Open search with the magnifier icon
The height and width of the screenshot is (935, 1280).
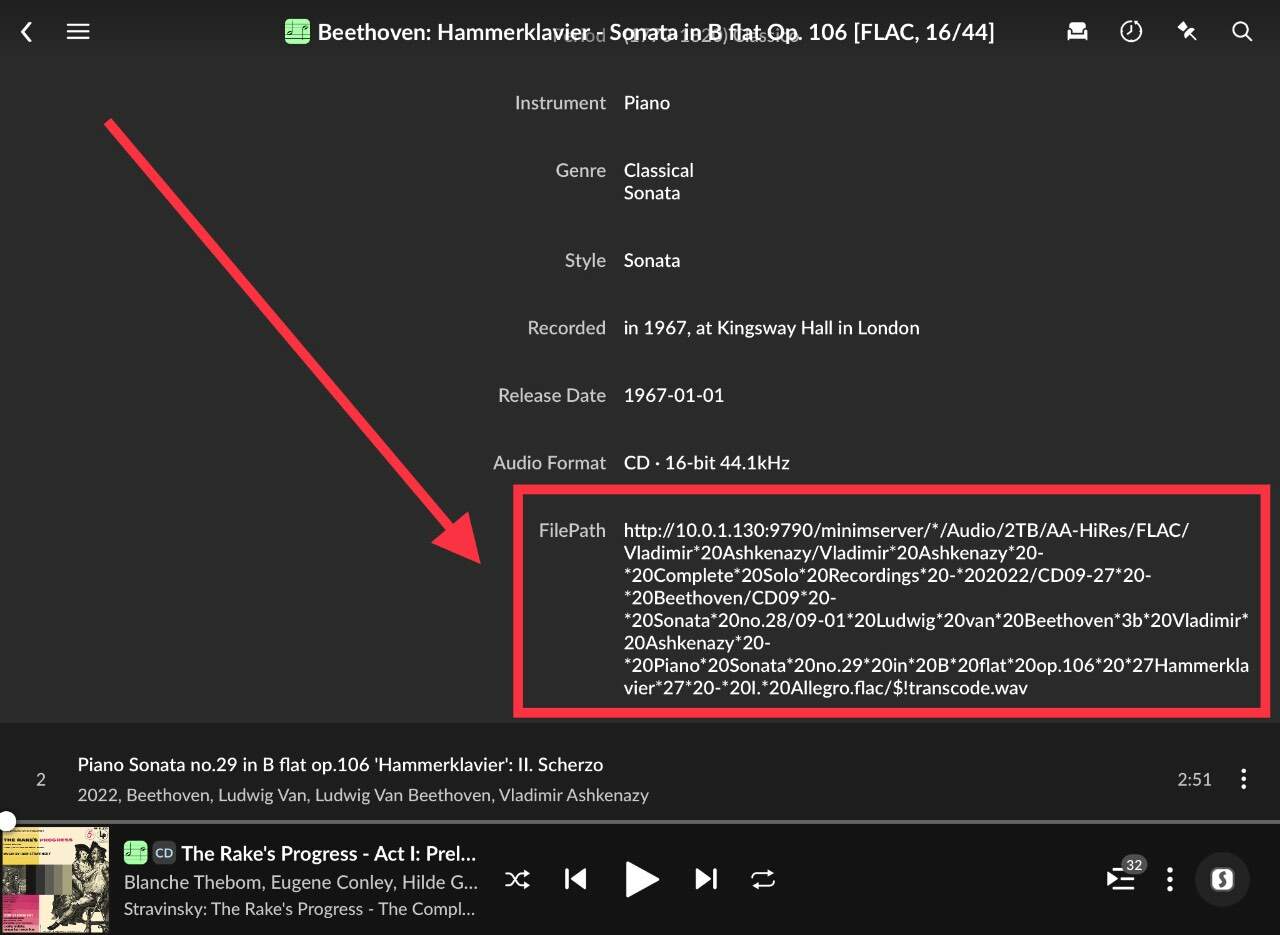[1242, 32]
